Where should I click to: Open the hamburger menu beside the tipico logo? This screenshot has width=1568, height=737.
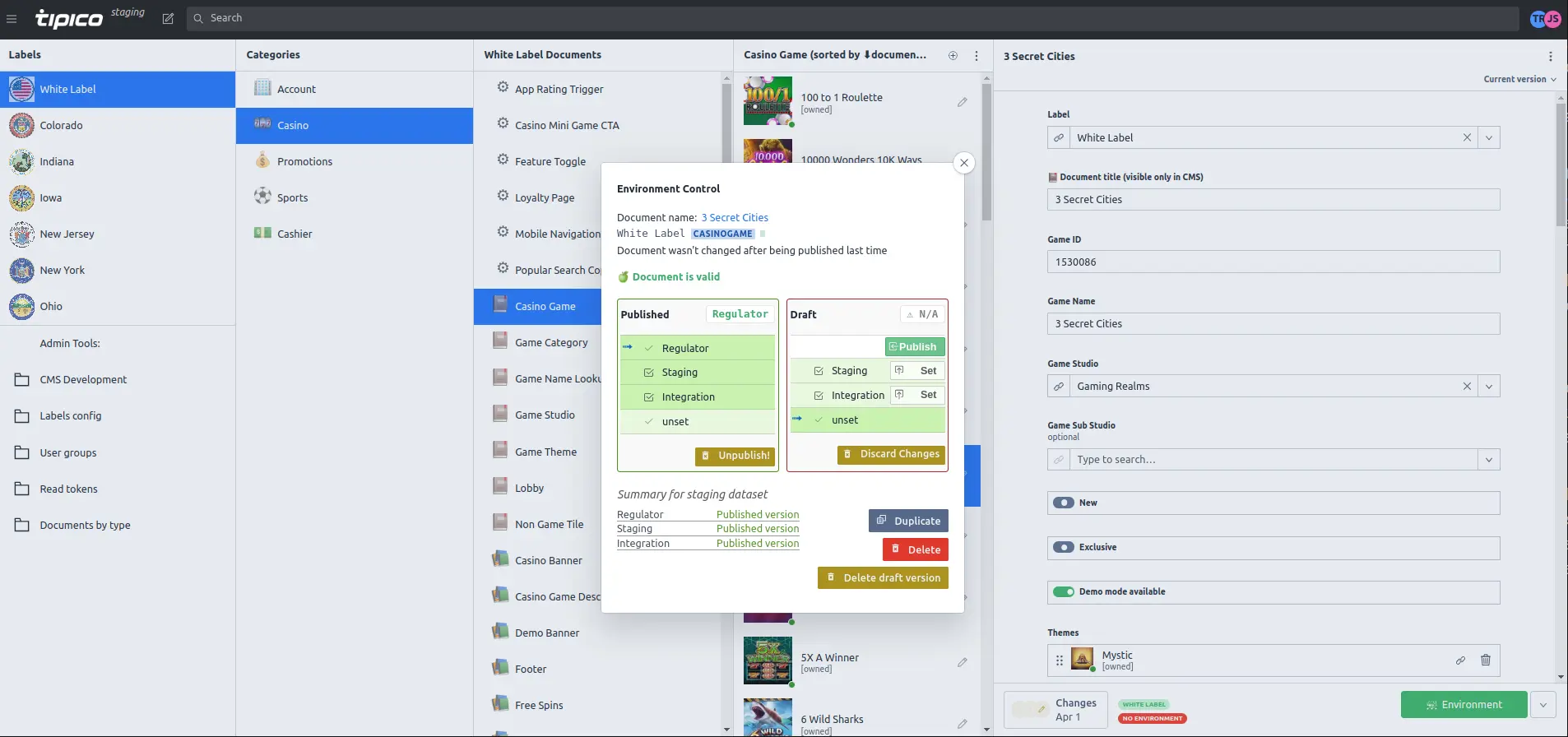(12, 18)
